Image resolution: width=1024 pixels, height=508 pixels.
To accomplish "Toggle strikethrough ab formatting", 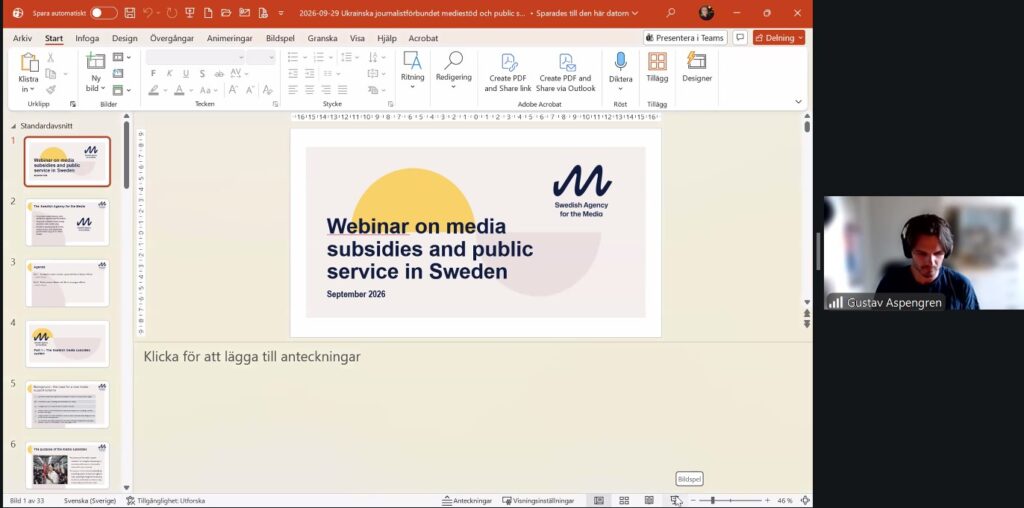I will pos(217,74).
